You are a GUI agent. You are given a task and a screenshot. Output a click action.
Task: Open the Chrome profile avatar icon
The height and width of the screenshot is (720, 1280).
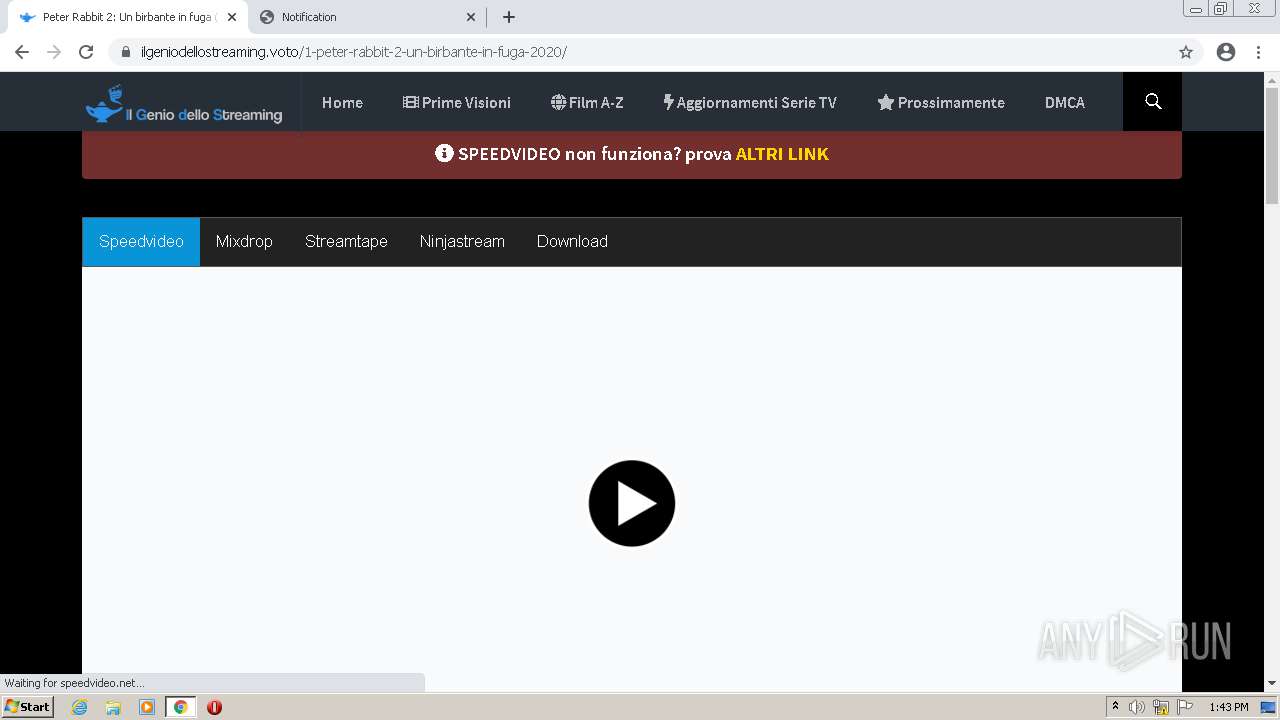tap(1226, 52)
